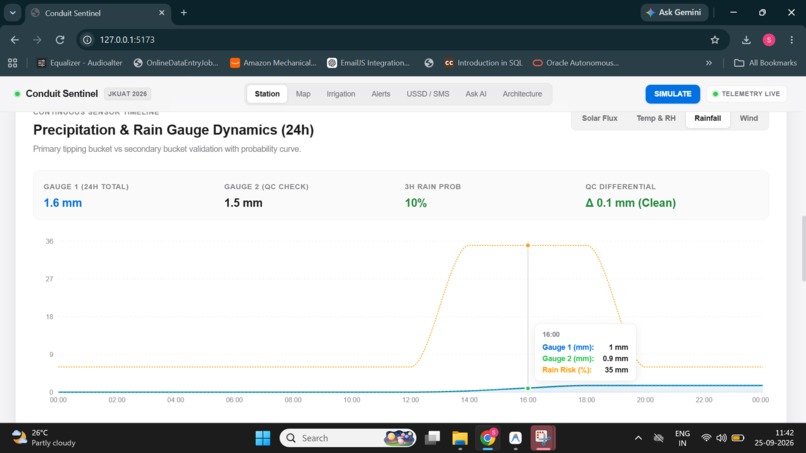The height and width of the screenshot is (453, 806).
Task: Switch to the Map tab
Action: [303, 94]
